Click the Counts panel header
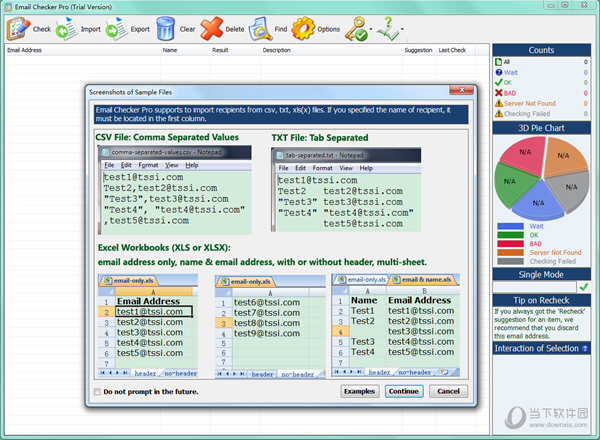Image resolution: width=600 pixels, height=440 pixels. [541, 50]
